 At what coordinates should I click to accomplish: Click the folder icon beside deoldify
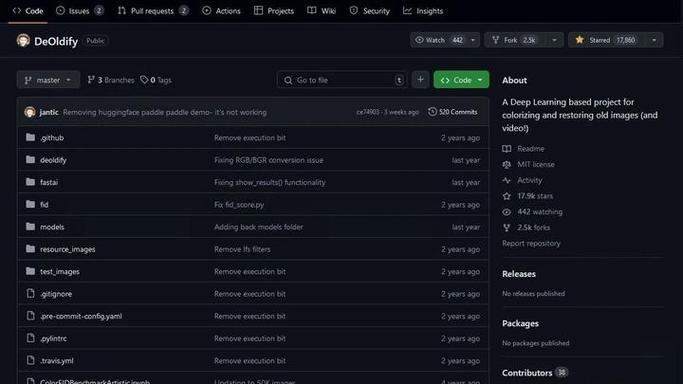coord(30,160)
